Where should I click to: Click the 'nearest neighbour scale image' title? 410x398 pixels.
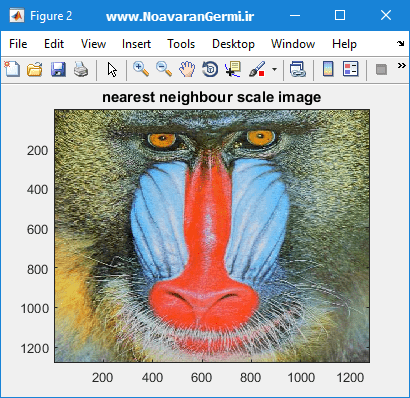(x=212, y=97)
